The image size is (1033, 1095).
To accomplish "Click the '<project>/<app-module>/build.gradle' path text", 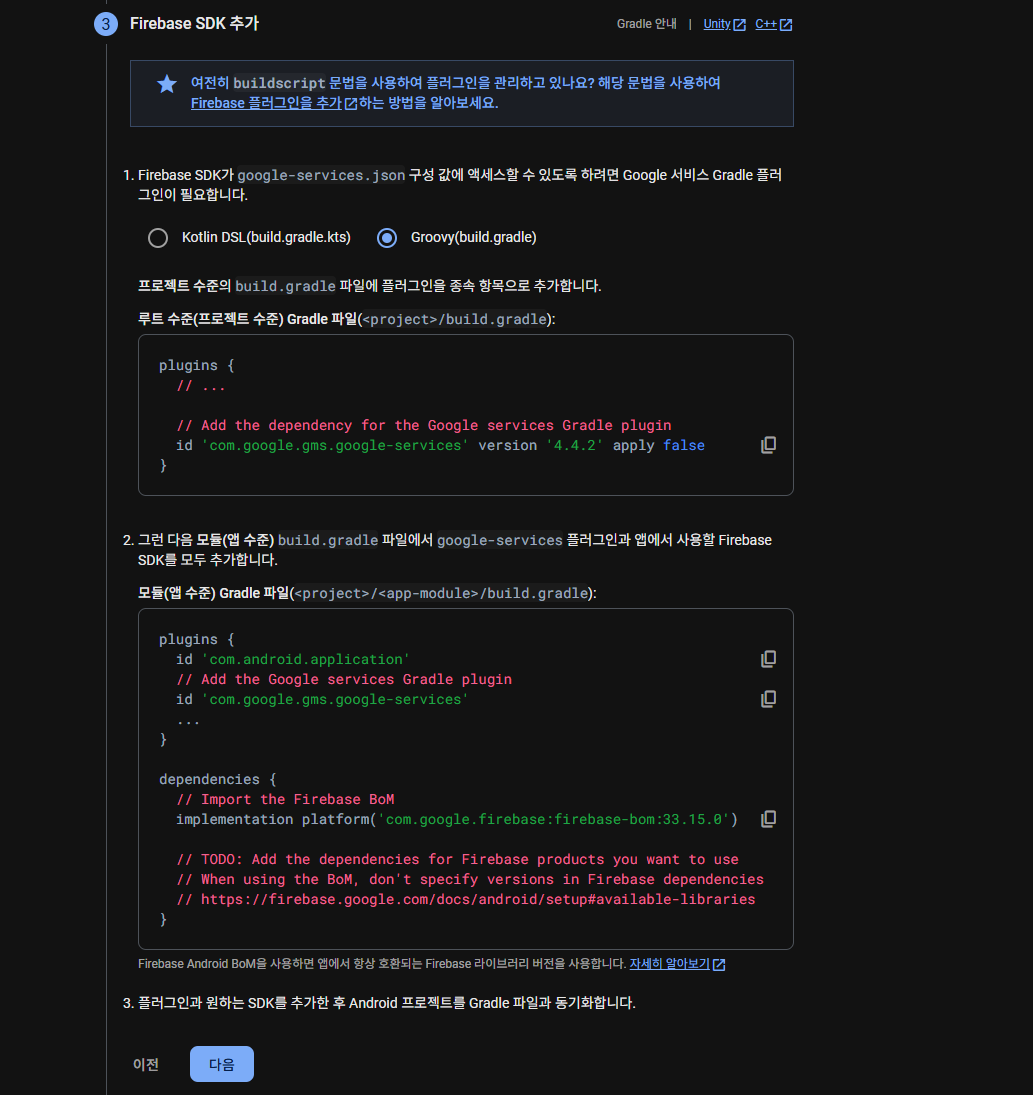I will coord(441,593).
